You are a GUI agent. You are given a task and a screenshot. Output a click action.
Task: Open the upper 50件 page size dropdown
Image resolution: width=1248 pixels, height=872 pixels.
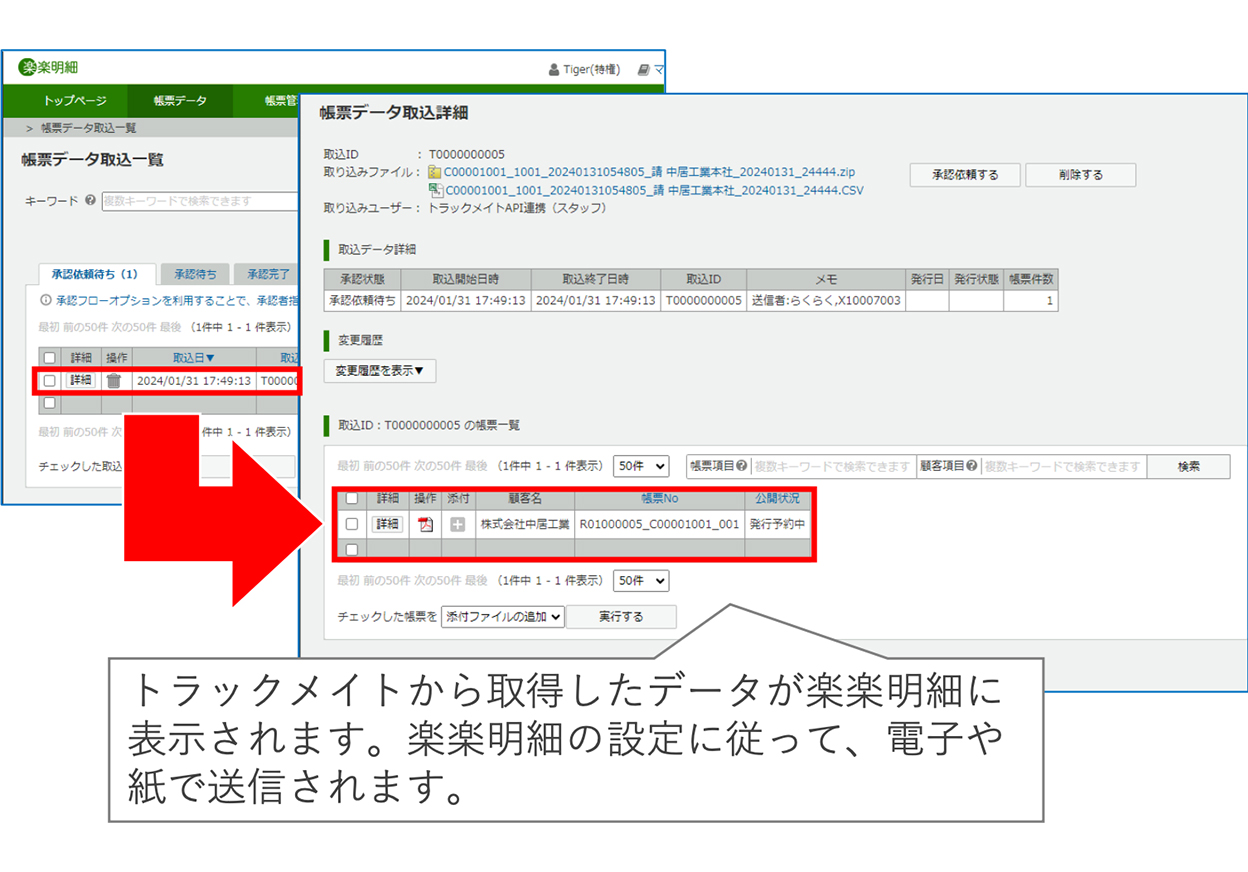[x=641, y=466]
